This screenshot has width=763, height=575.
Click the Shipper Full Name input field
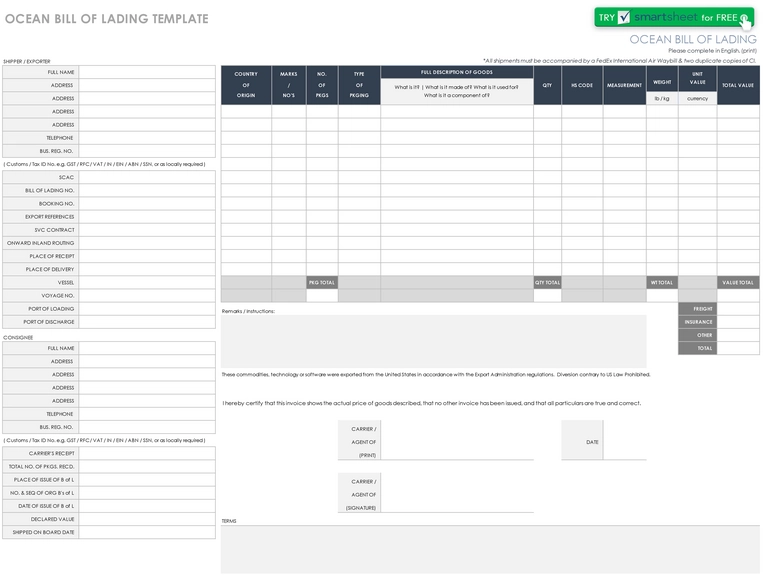(147, 72)
